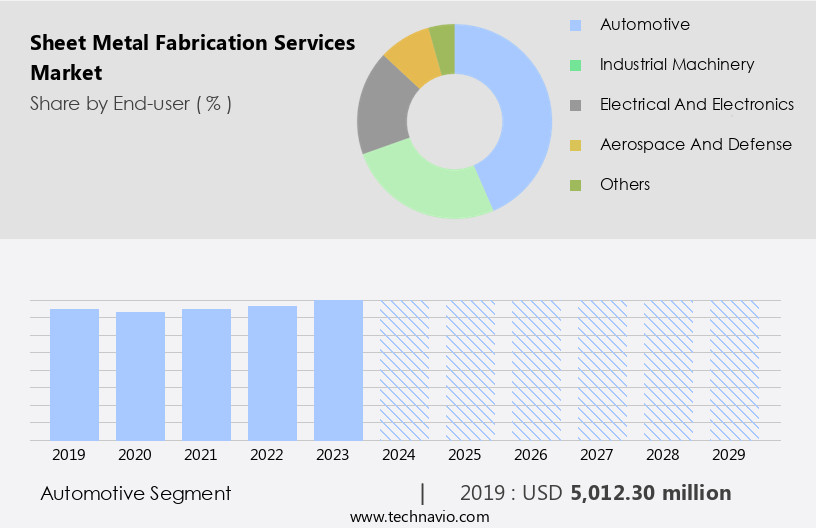This screenshot has height=528, width=816.
Task: Click the hatched 2024 forecast bar
Action: [x=404, y=370]
